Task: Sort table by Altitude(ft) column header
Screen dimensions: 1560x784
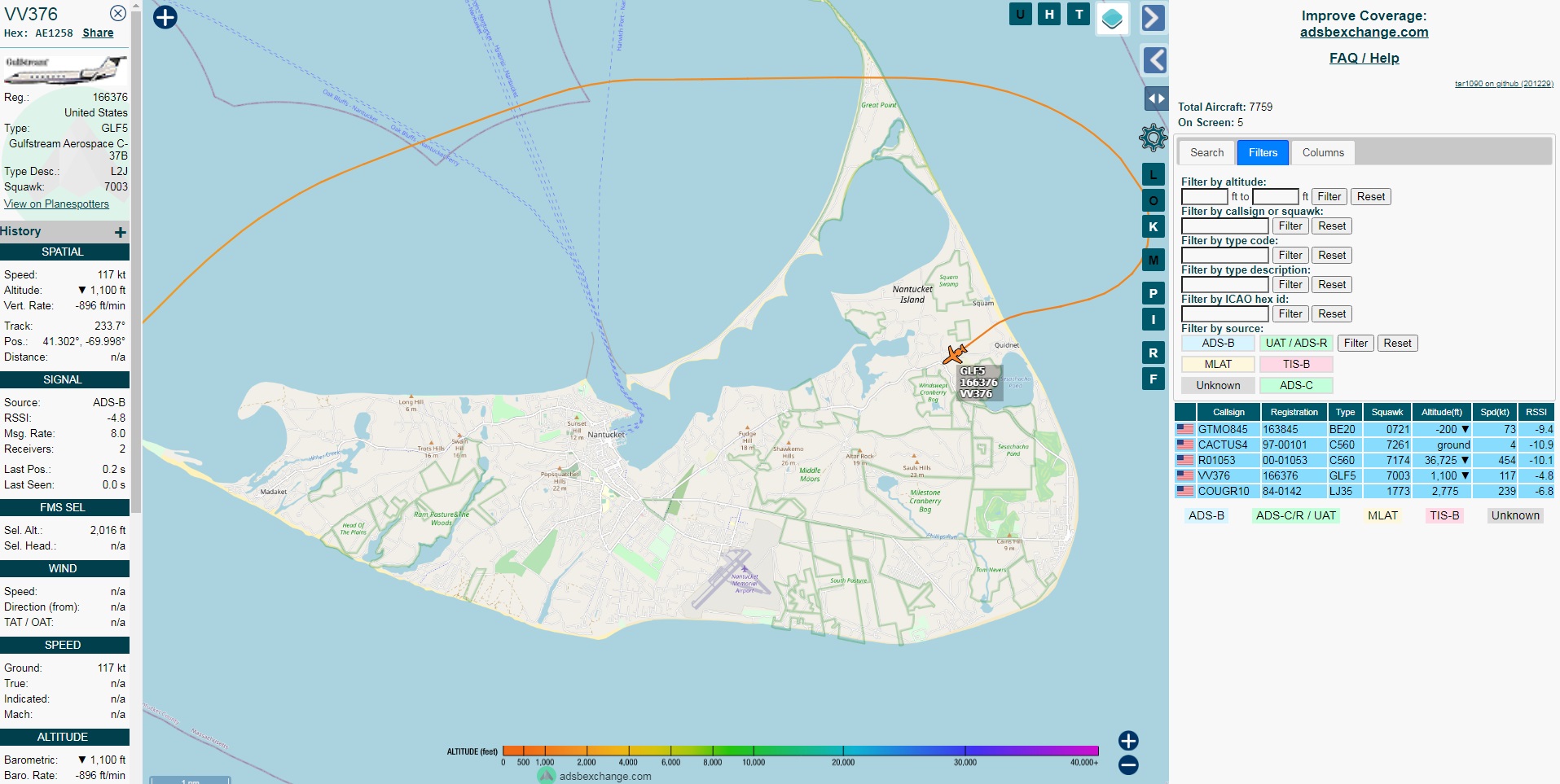Action: tap(1442, 412)
